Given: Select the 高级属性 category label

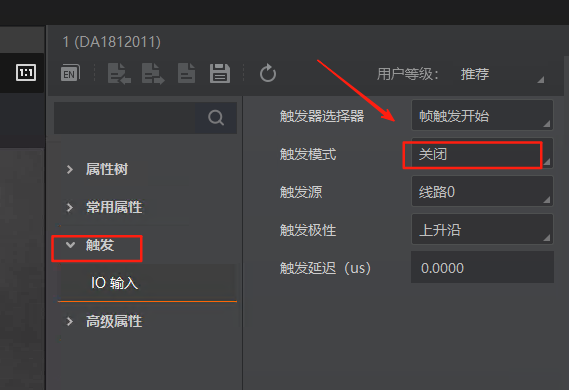Looking at the screenshot, I should click(114, 321).
